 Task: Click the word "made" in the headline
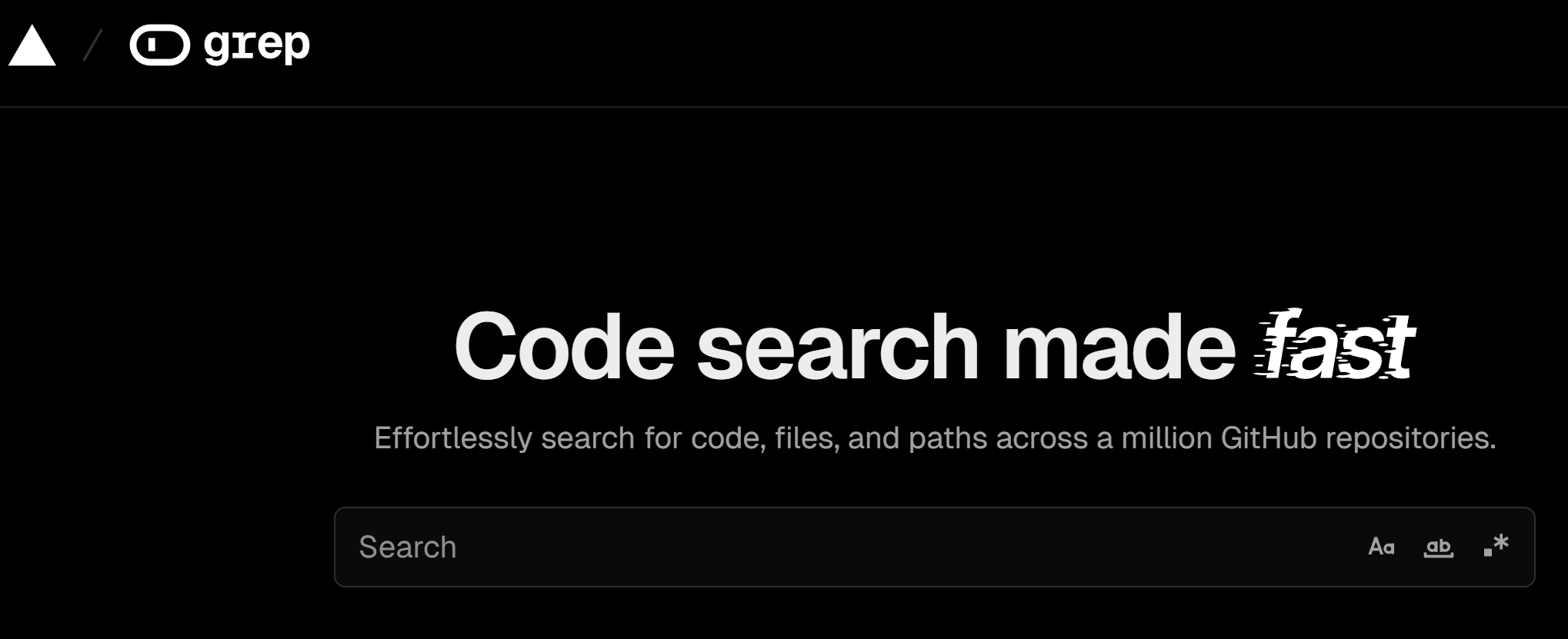[1119, 346]
